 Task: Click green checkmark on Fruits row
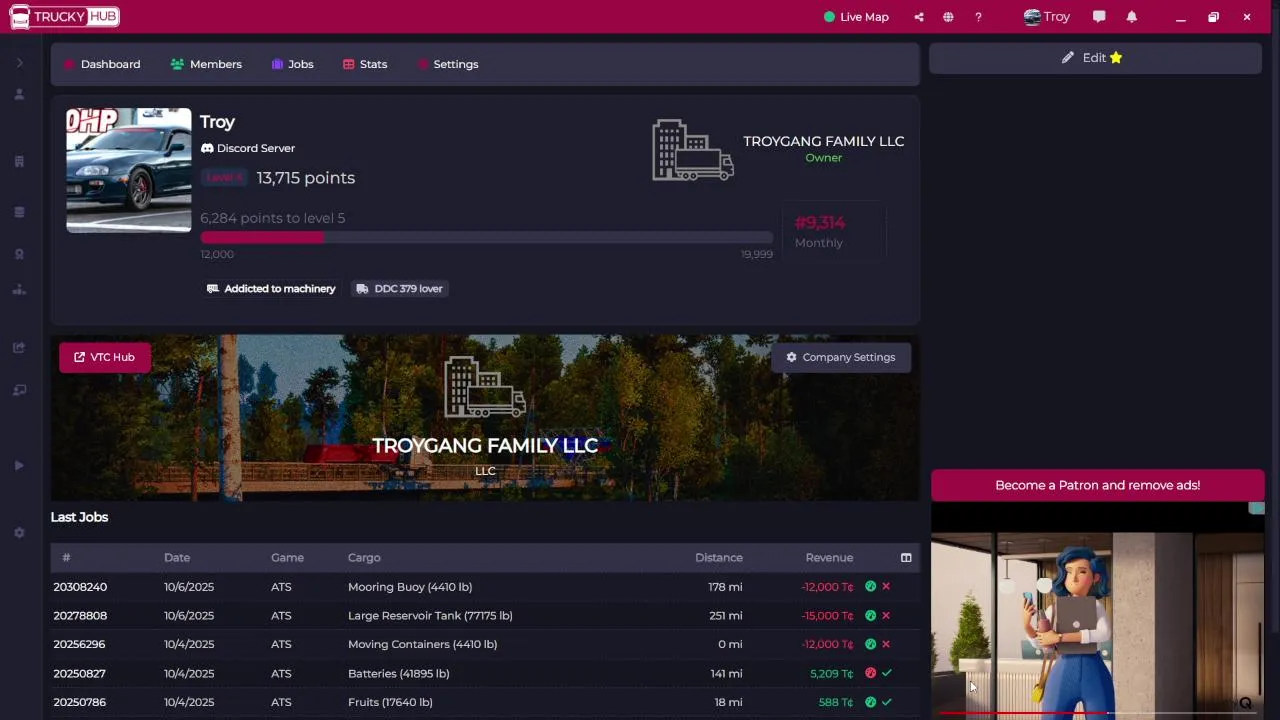[886, 702]
